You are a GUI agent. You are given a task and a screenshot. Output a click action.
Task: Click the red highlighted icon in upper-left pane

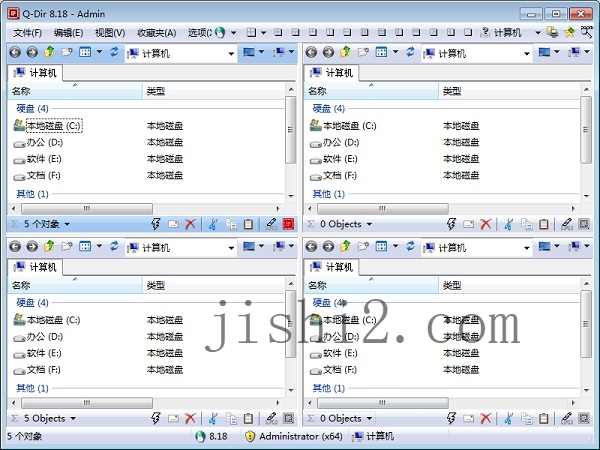288,224
